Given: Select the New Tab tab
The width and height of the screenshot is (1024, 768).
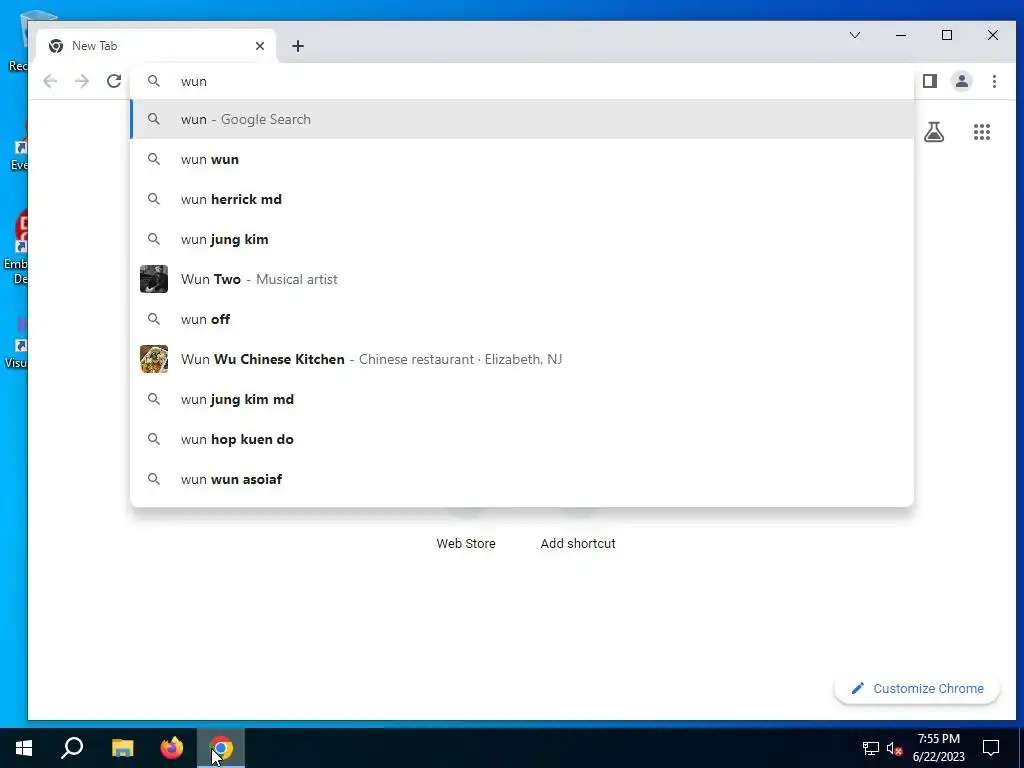Looking at the screenshot, I should (x=156, y=46).
